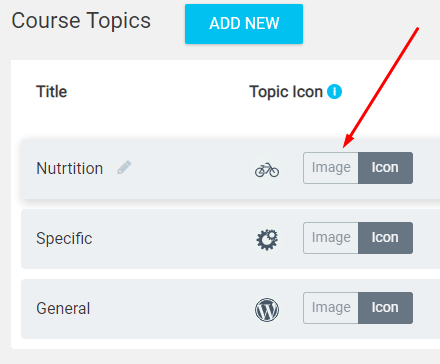Click the Title column header
The height and width of the screenshot is (364, 440).
pos(51,92)
